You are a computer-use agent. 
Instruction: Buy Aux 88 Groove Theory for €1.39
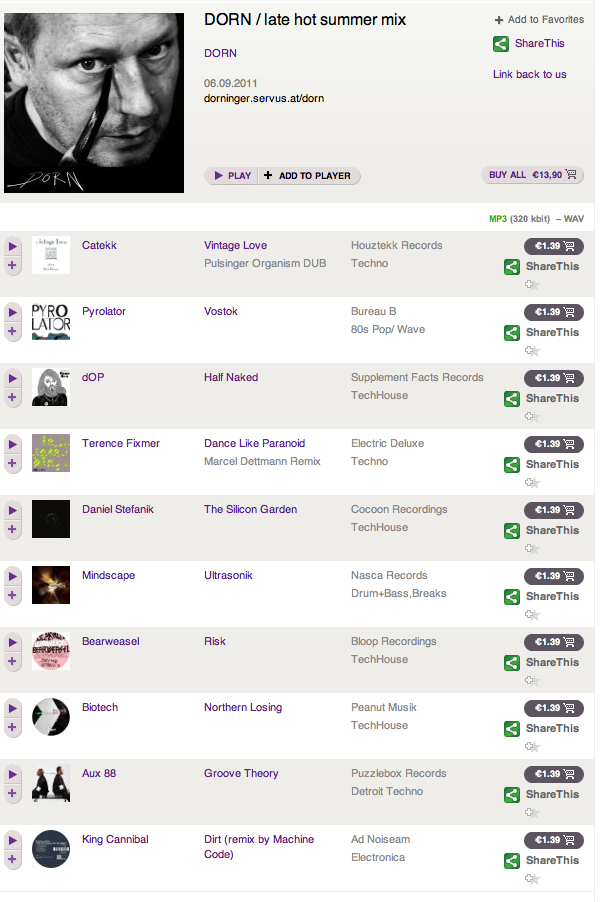click(553, 774)
